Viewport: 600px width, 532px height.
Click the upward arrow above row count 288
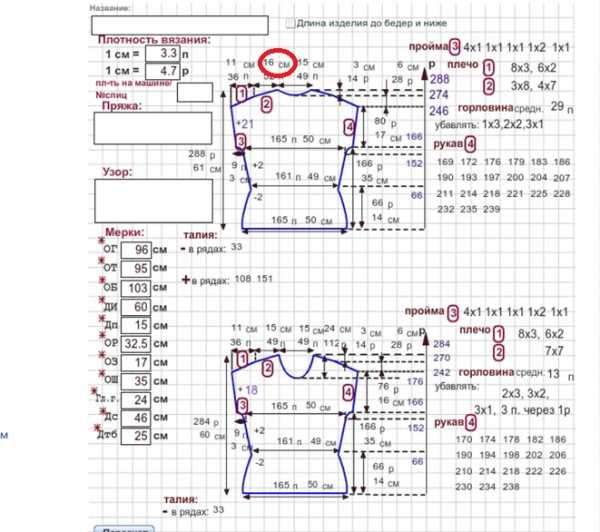tap(432, 66)
